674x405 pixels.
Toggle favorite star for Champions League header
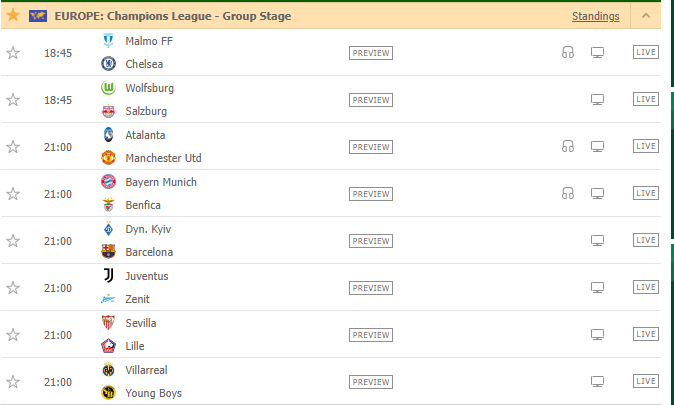[13, 16]
